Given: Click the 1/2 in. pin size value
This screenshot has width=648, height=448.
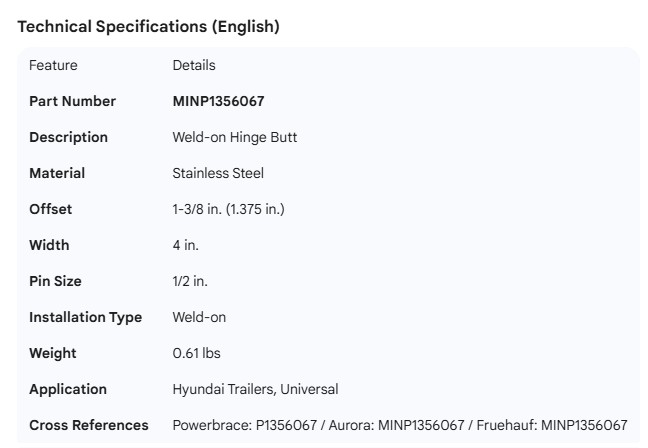Looking at the screenshot, I should click(x=190, y=281).
